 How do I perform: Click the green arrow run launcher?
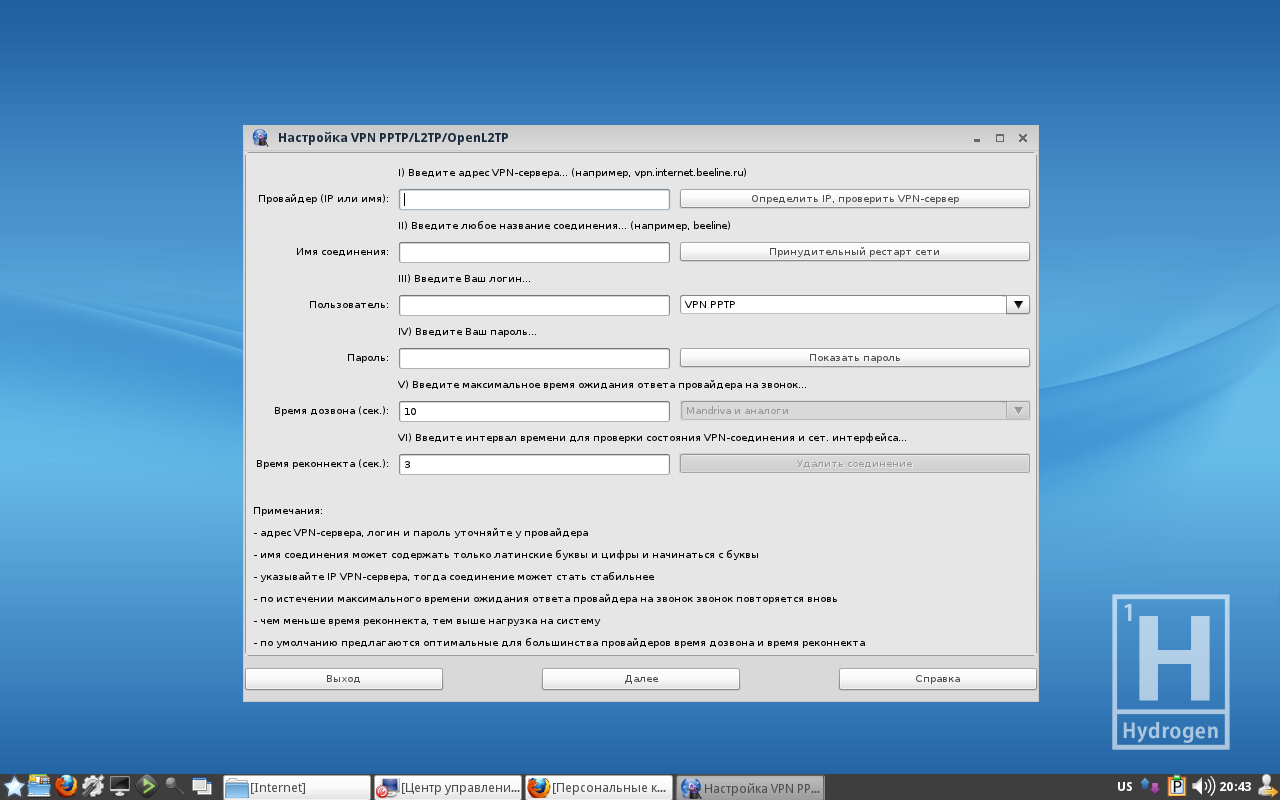147,786
